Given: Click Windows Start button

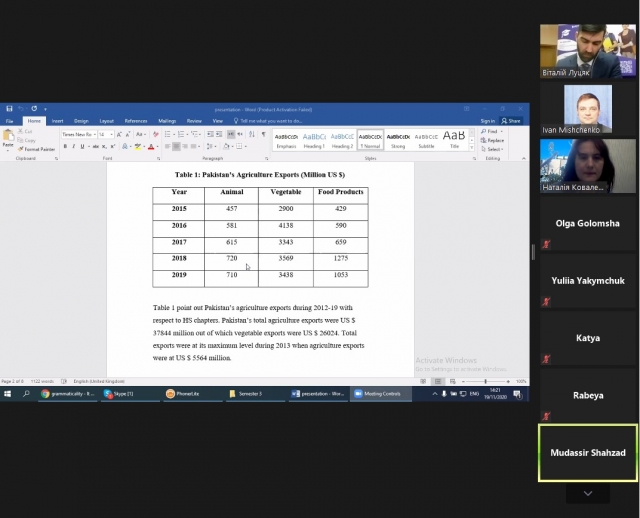Looking at the screenshot, I should 7,394.
